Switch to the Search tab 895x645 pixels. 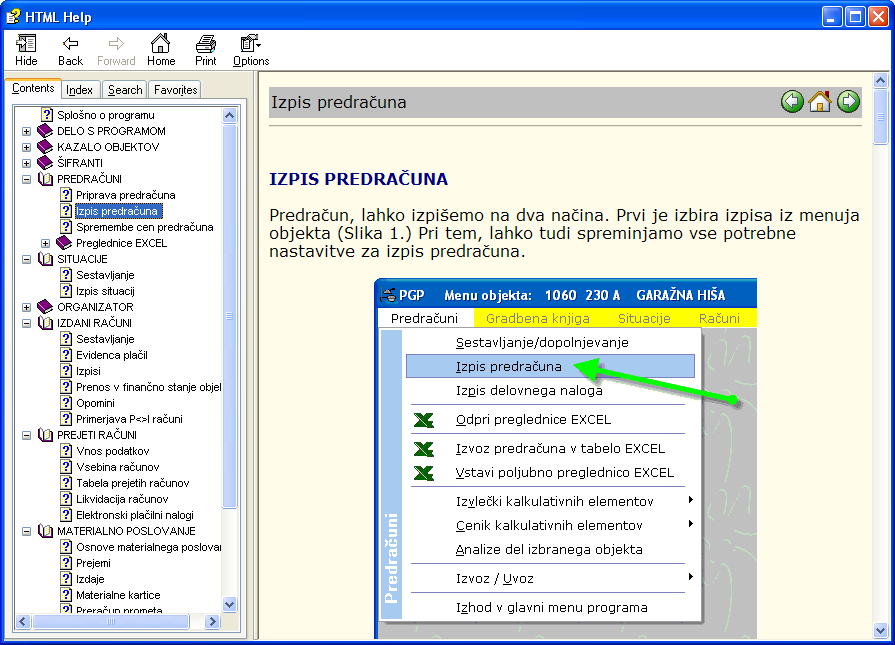point(125,90)
